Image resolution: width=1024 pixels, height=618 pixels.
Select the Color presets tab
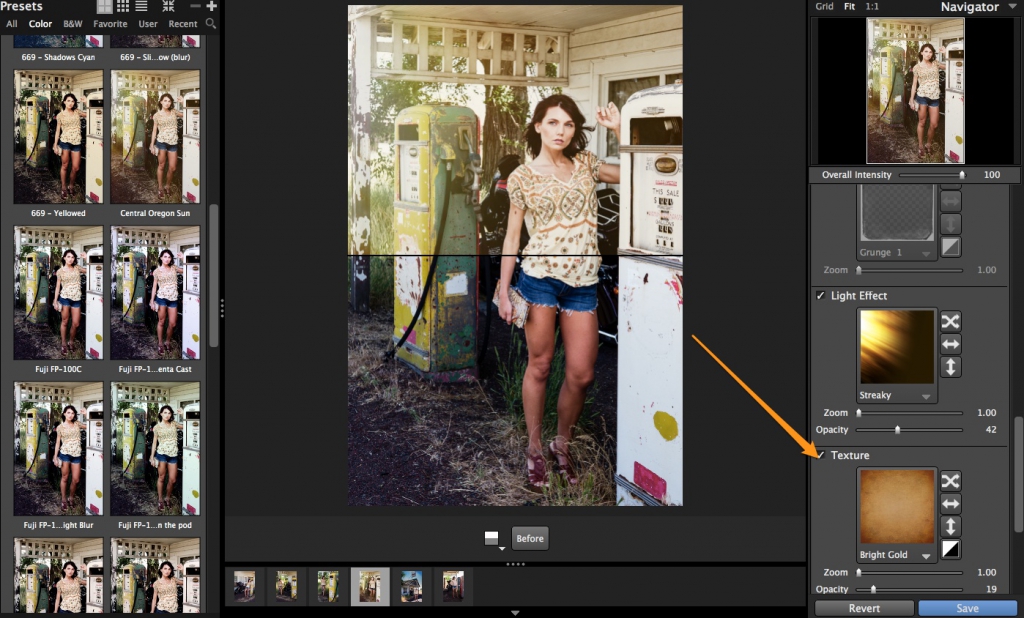point(40,24)
